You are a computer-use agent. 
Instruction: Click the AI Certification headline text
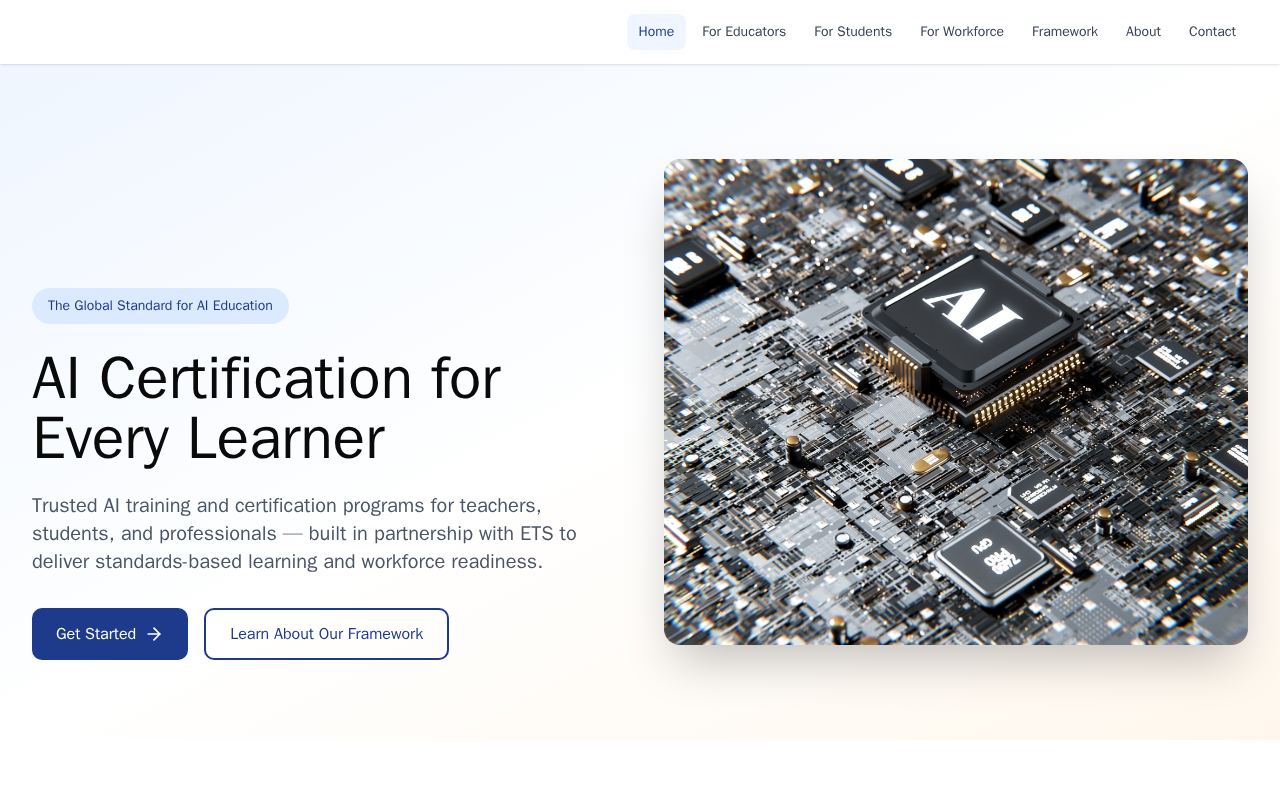pos(266,379)
